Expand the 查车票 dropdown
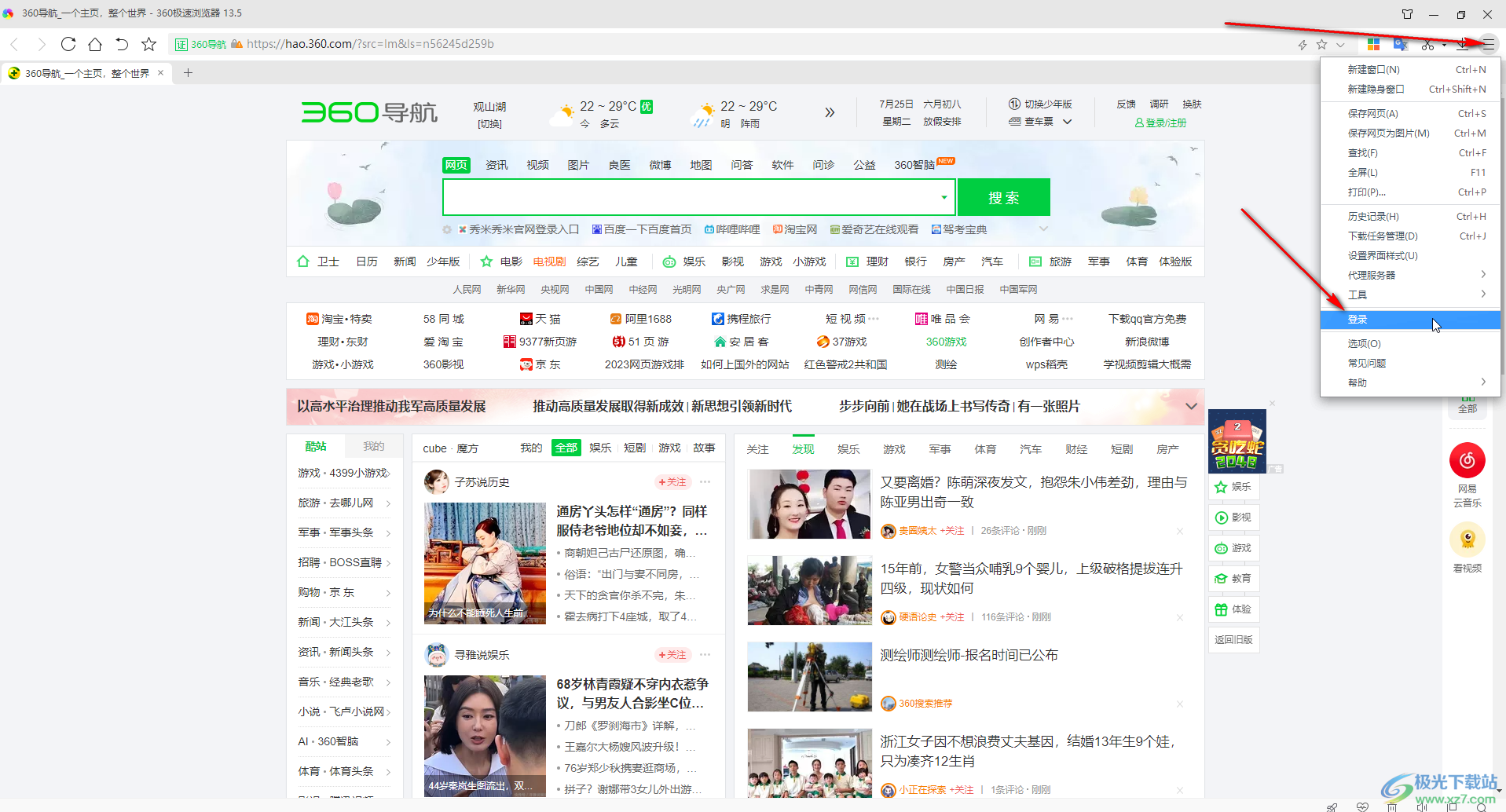Viewport: 1506px width, 812px height. click(1067, 122)
